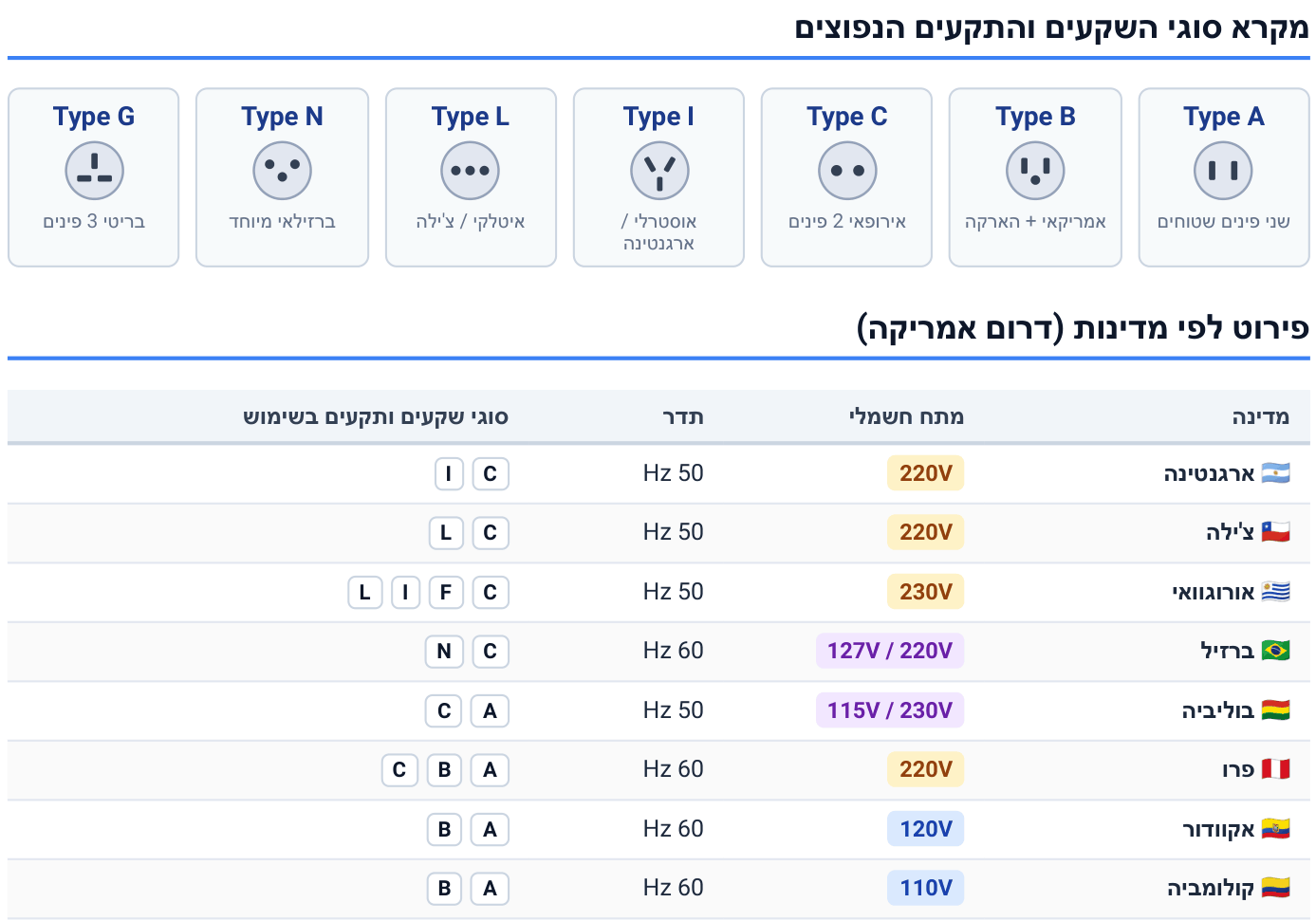Click the 115V / 230V voltage badge
This screenshot has height=921, width=1316.
click(890, 710)
